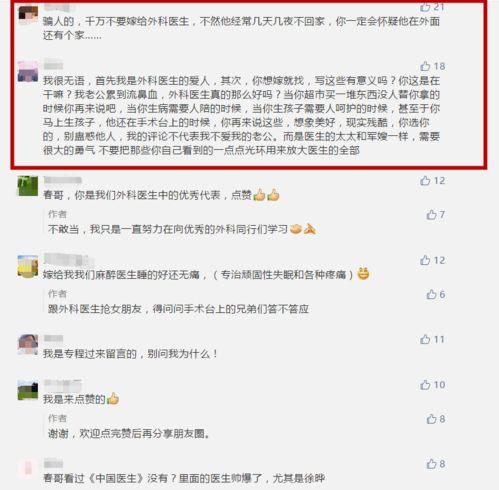This screenshot has height=490, width=499.
Task: Like the top comment with 21 likes
Action: click(425, 7)
